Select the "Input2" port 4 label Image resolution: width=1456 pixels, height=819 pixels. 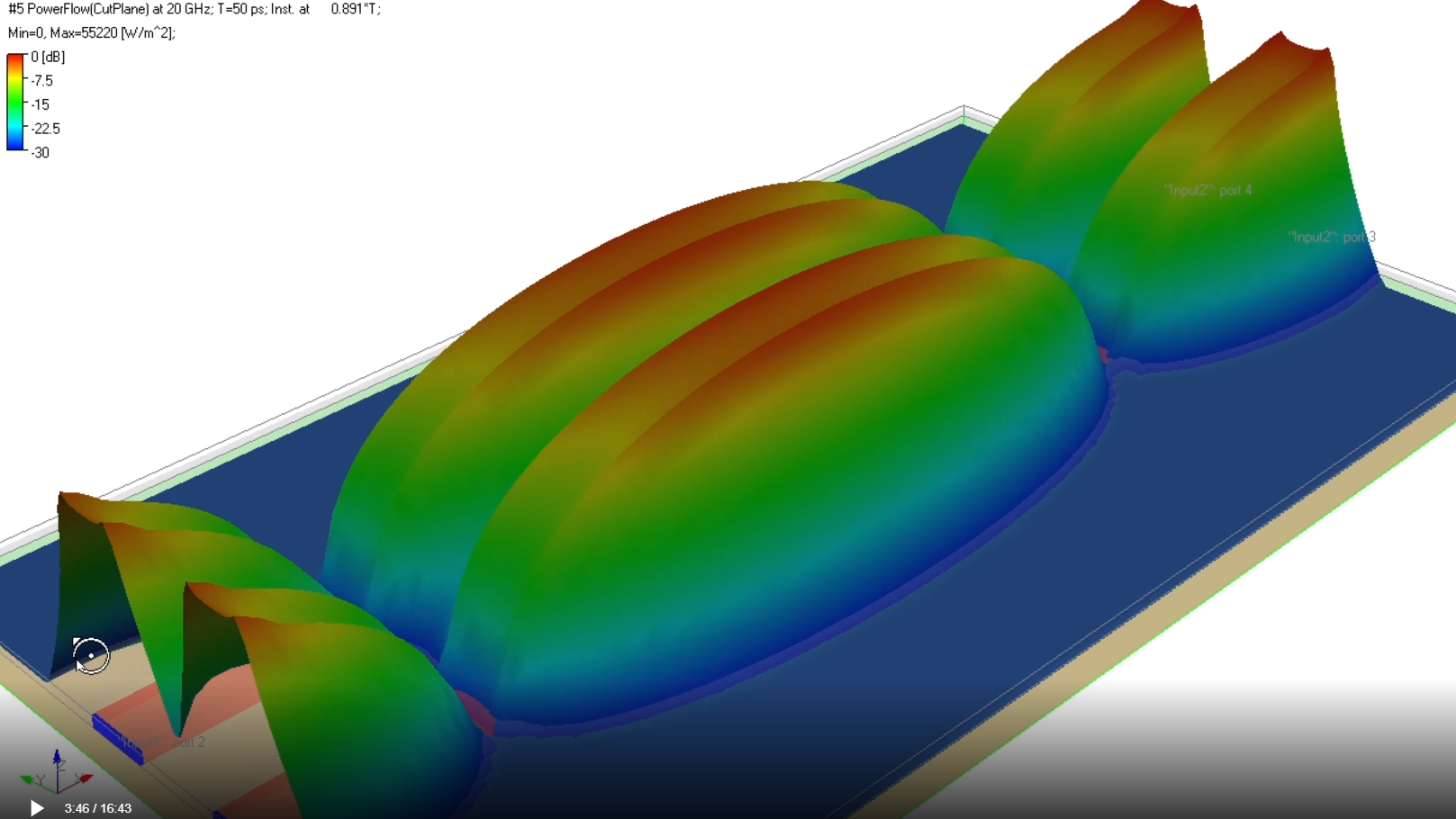pyautogui.click(x=1207, y=190)
